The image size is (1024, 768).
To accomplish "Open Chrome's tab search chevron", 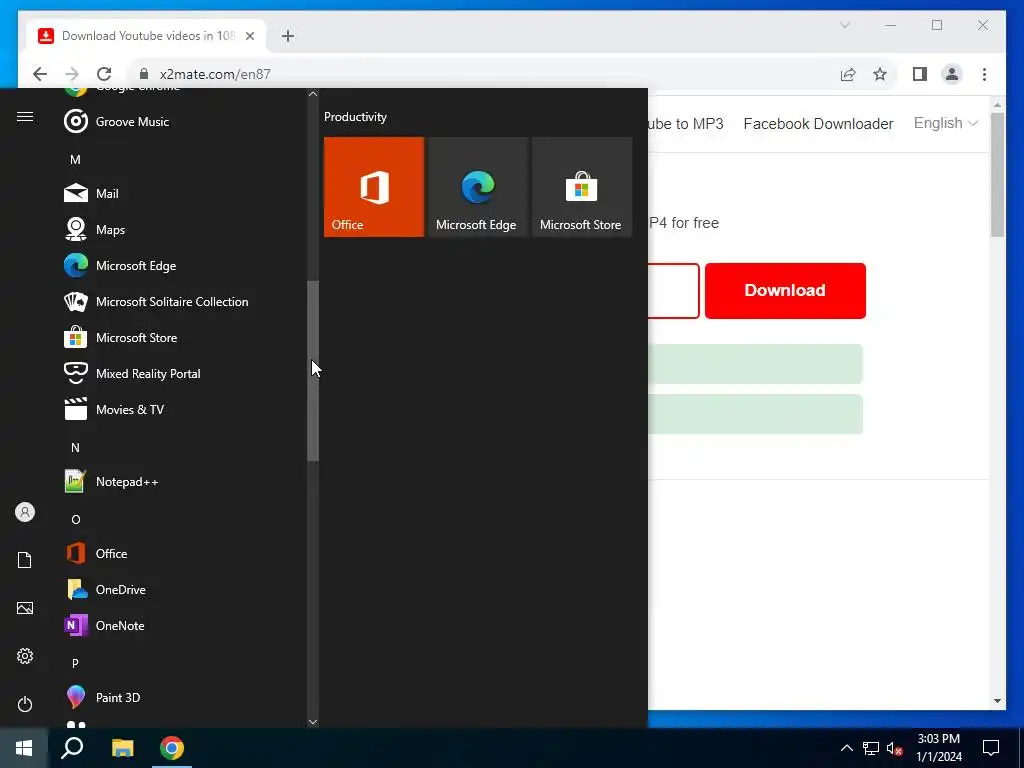I will pos(844,25).
